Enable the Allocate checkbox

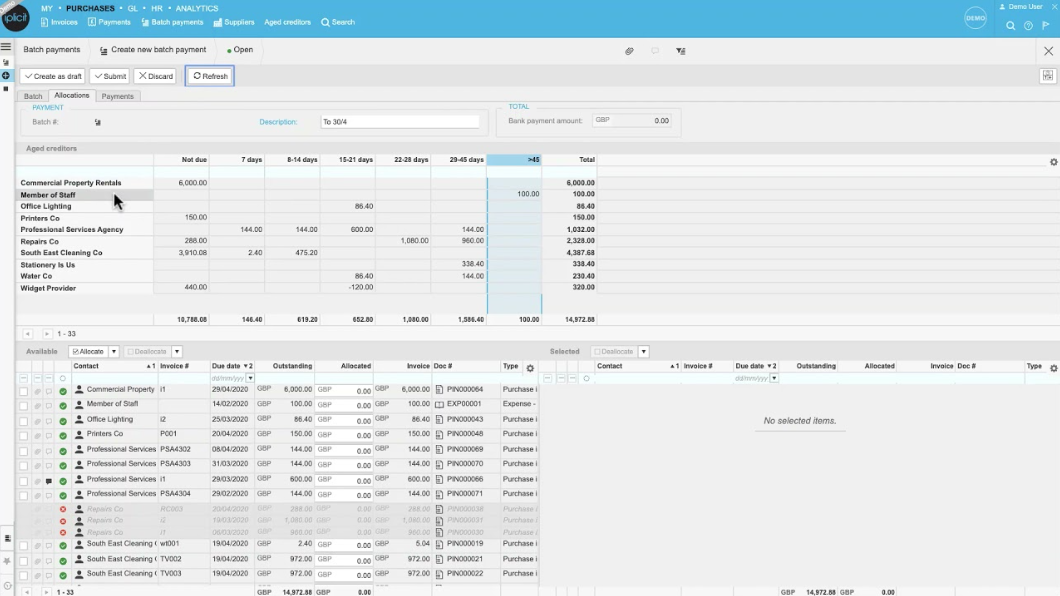tap(78, 352)
